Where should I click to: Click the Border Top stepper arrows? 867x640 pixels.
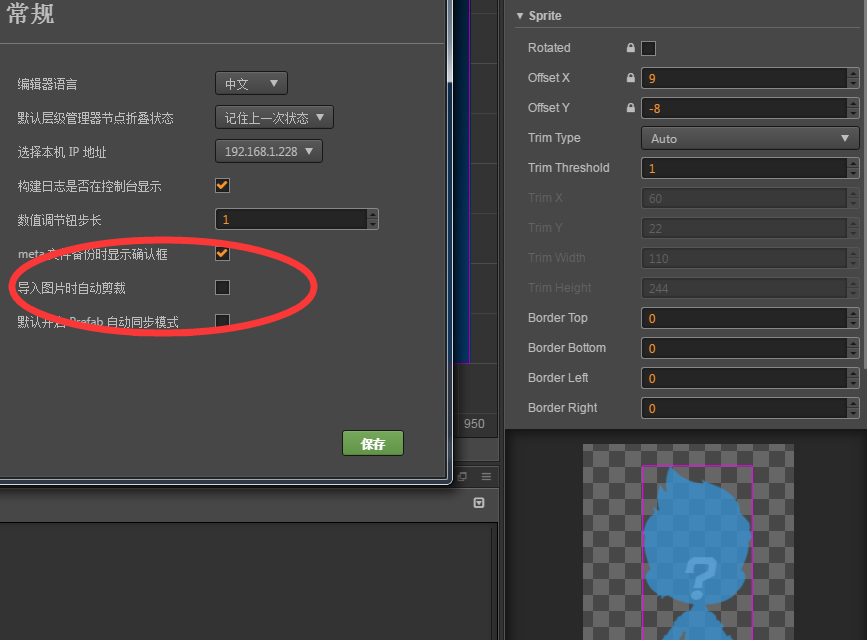pos(853,318)
